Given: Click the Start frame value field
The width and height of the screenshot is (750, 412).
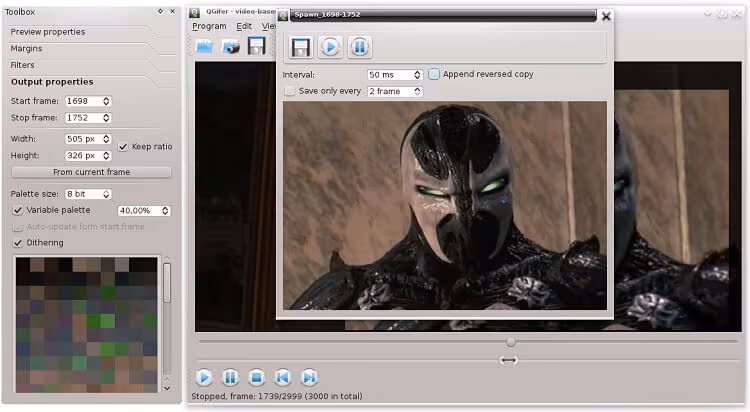Looking at the screenshot, I should (84, 101).
